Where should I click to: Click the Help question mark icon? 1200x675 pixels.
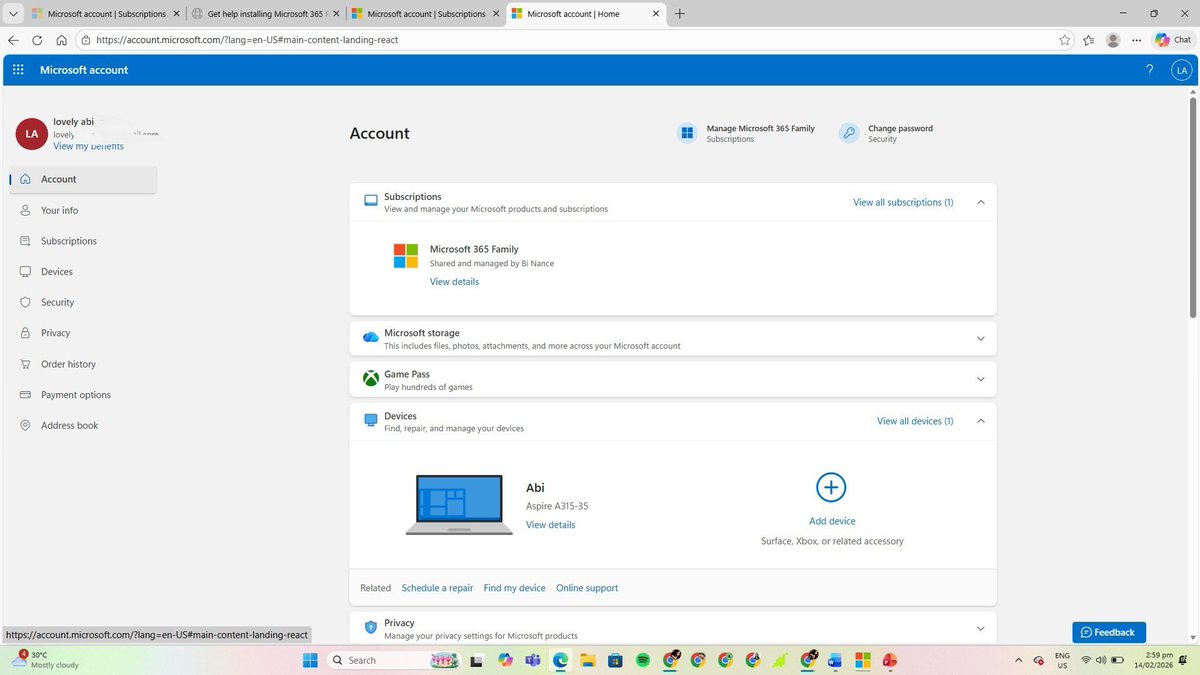coord(1149,70)
